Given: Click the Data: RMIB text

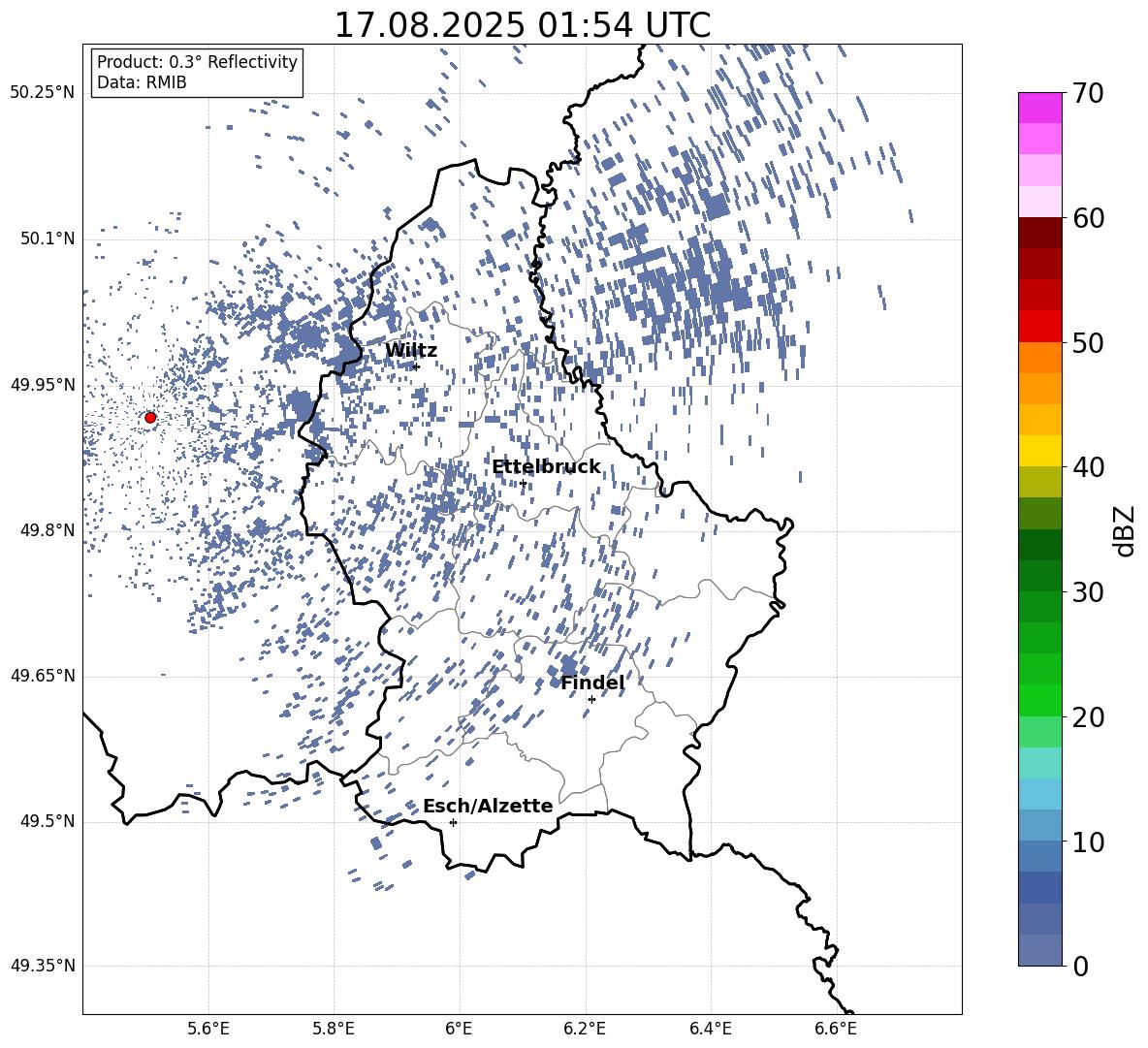Looking at the screenshot, I should 142,82.
